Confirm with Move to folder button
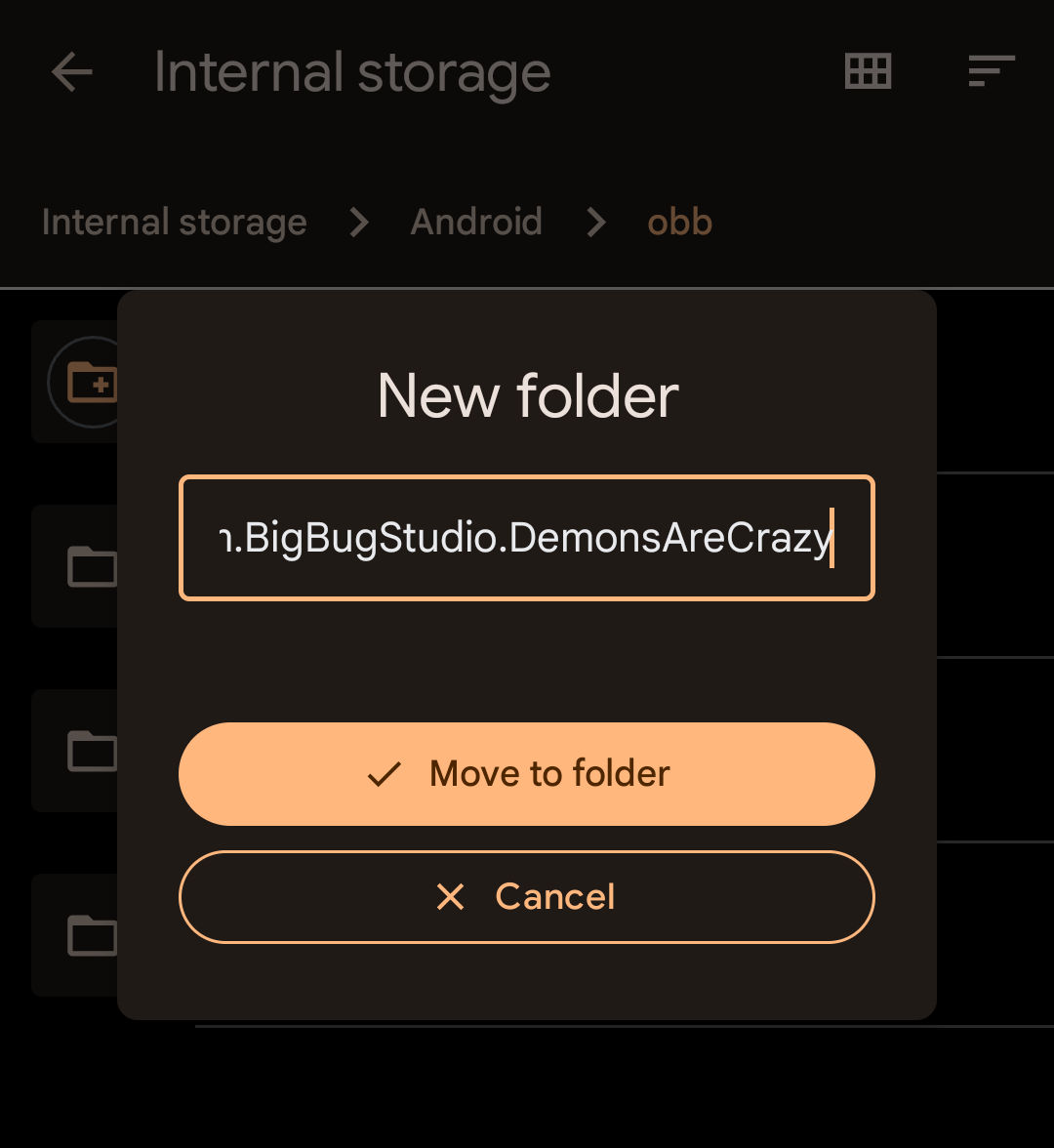The width and height of the screenshot is (1054, 1148). coord(527,774)
